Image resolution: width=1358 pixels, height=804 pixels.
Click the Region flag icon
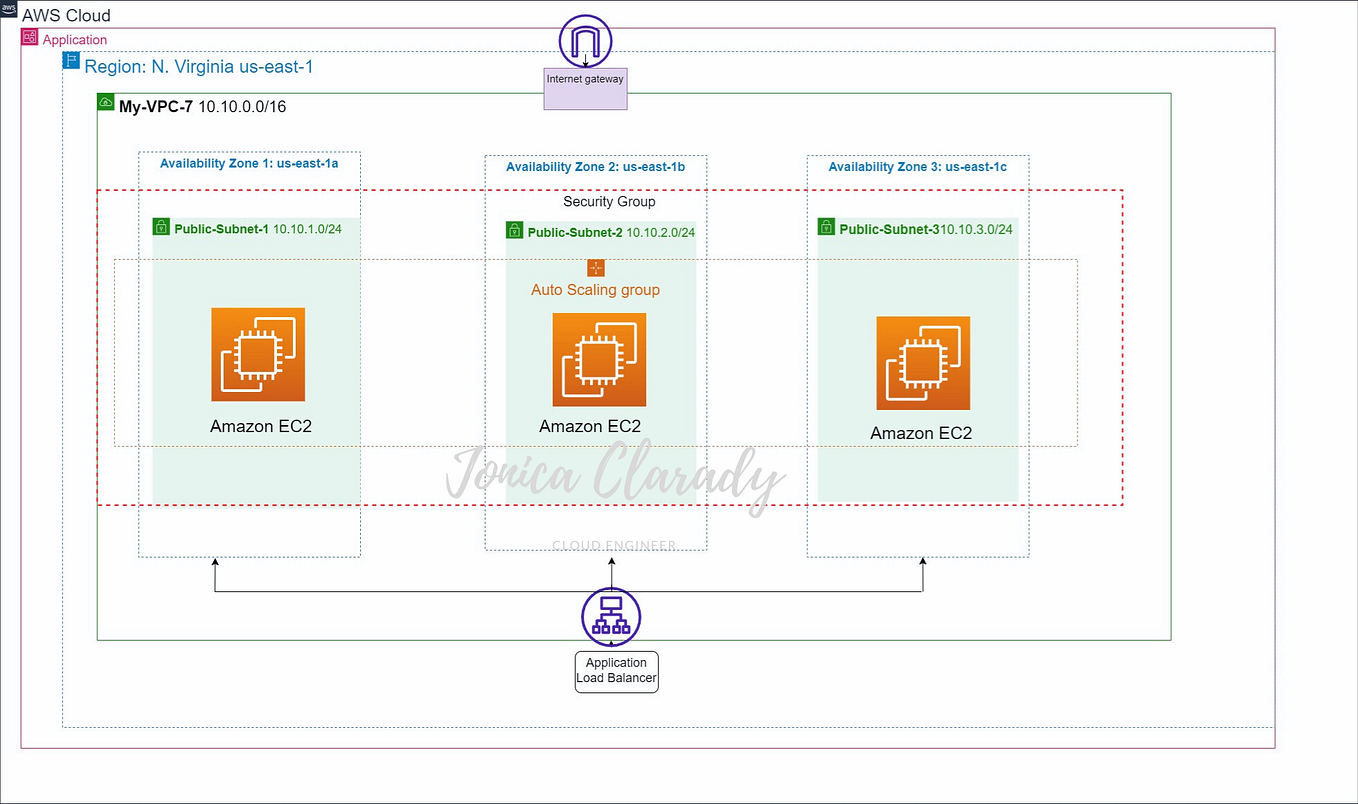pos(71,60)
